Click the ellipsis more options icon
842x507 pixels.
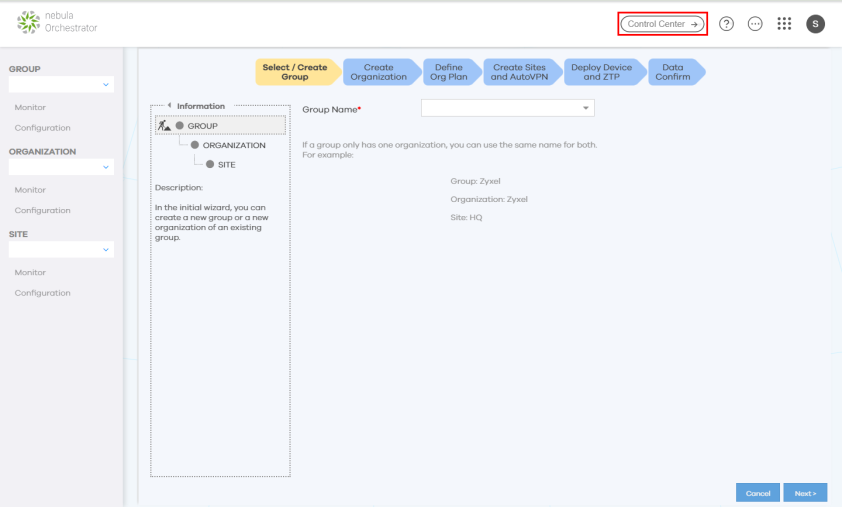point(755,24)
